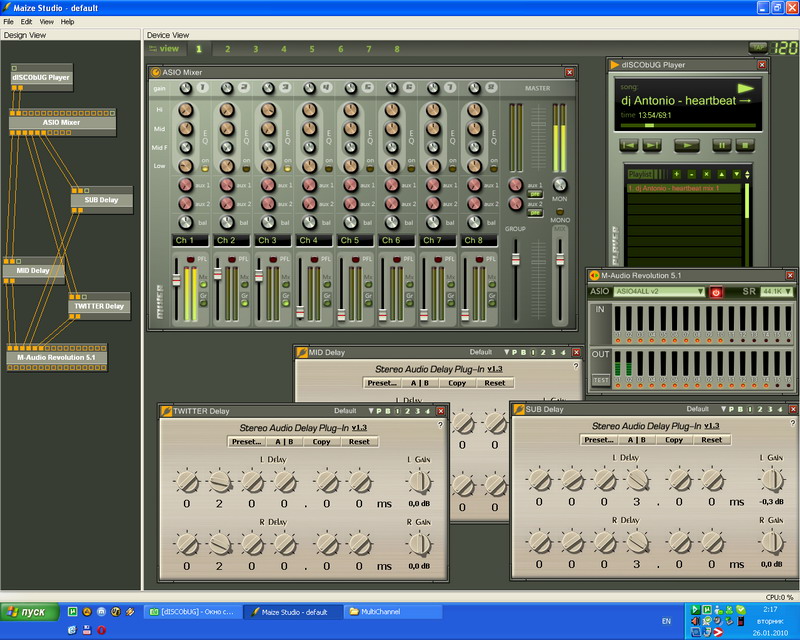Switch to device view tab 2
The width and height of the screenshot is (800, 640).
(227, 48)
